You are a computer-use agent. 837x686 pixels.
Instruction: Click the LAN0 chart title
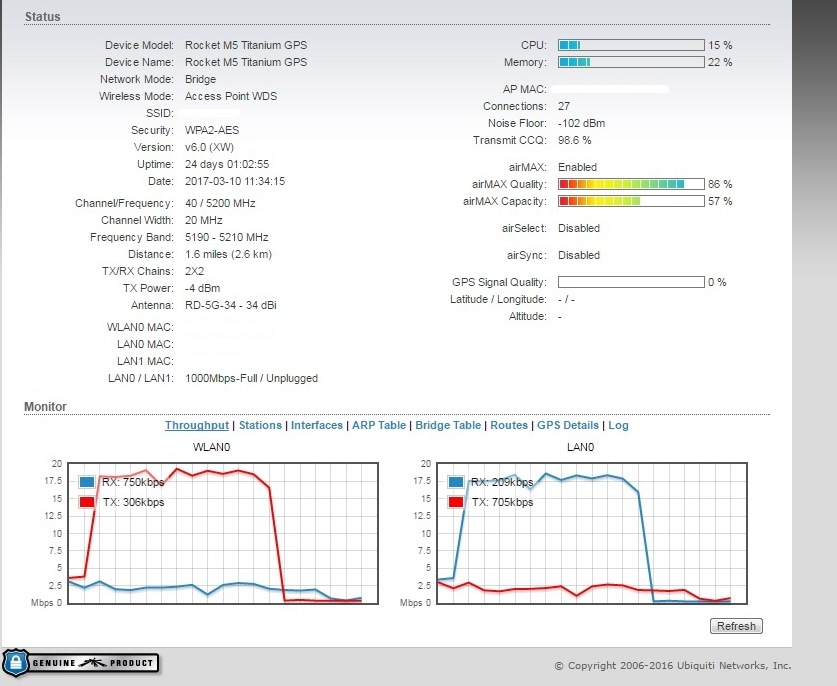[580, 447]
